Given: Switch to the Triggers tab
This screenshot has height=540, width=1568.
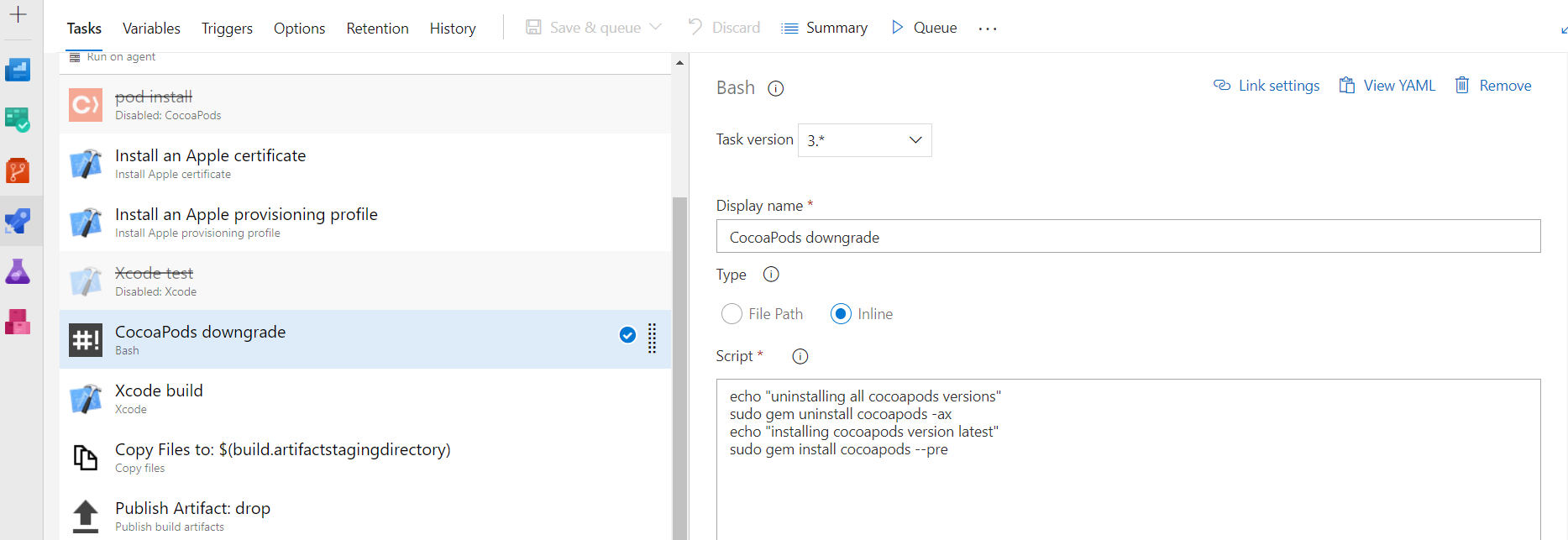Looking at the screenshot, I should coord(227,29).
